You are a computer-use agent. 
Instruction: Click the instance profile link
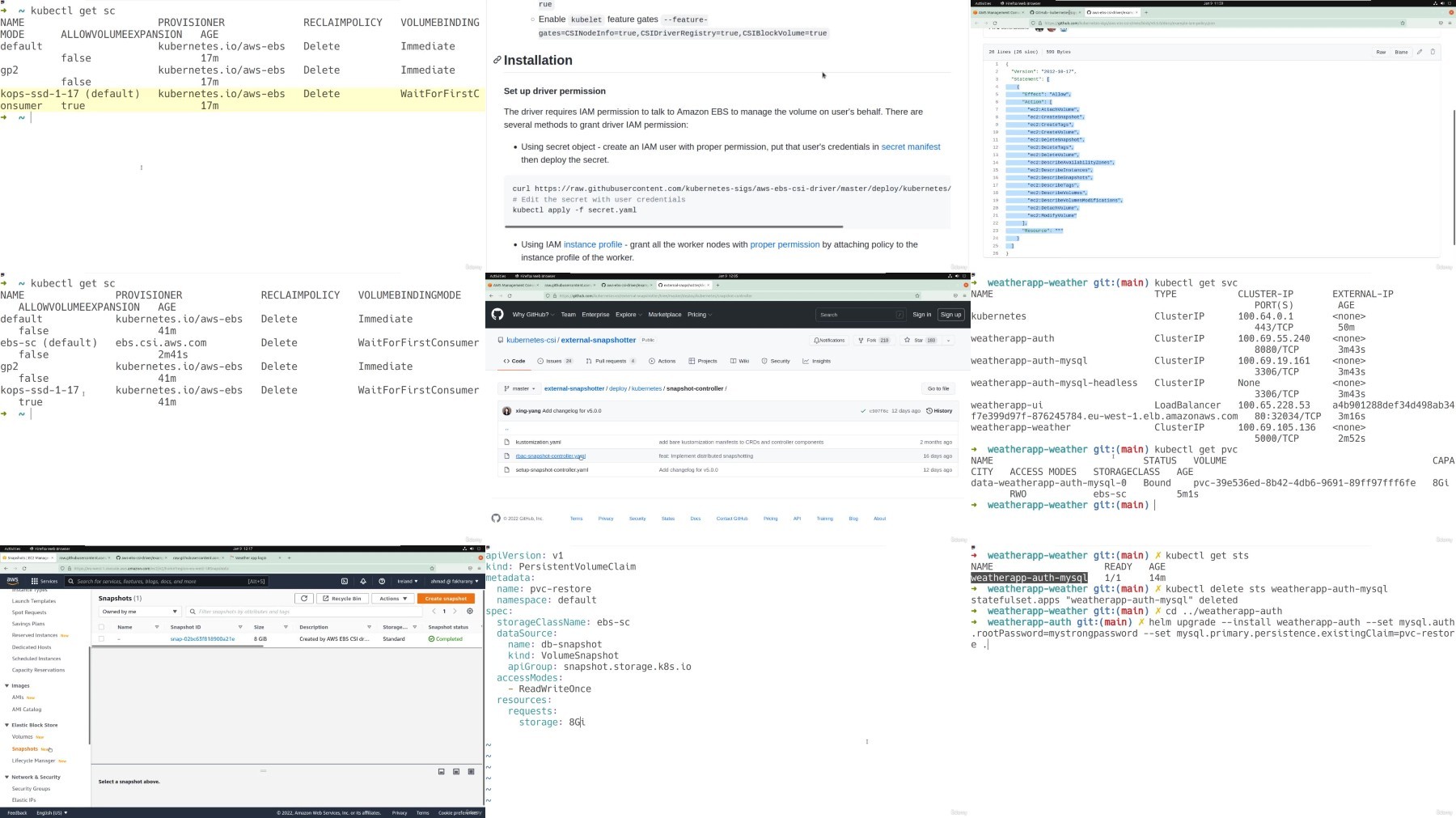click(x=593, y=244)
